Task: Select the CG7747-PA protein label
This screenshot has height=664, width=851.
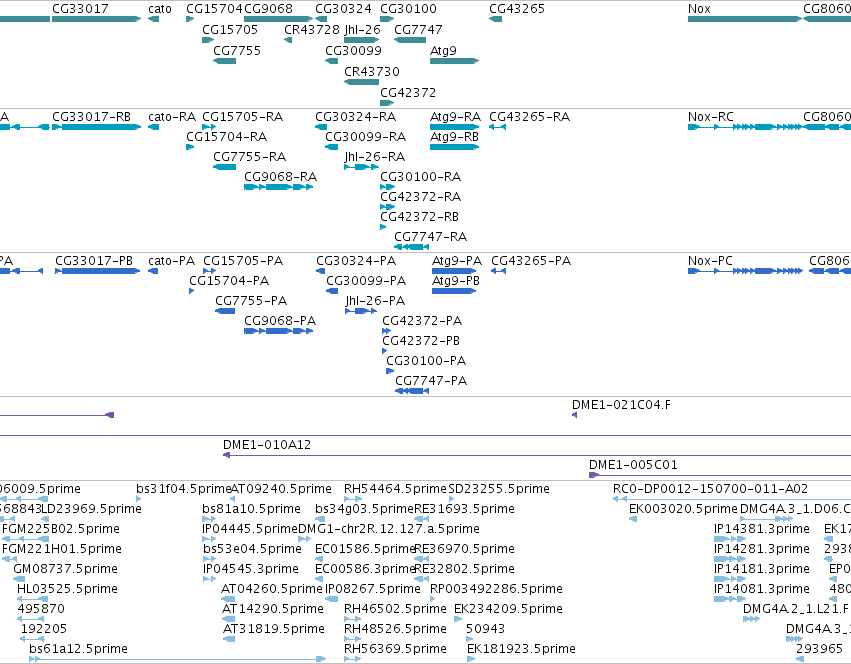Action: (x=431, y=381)
